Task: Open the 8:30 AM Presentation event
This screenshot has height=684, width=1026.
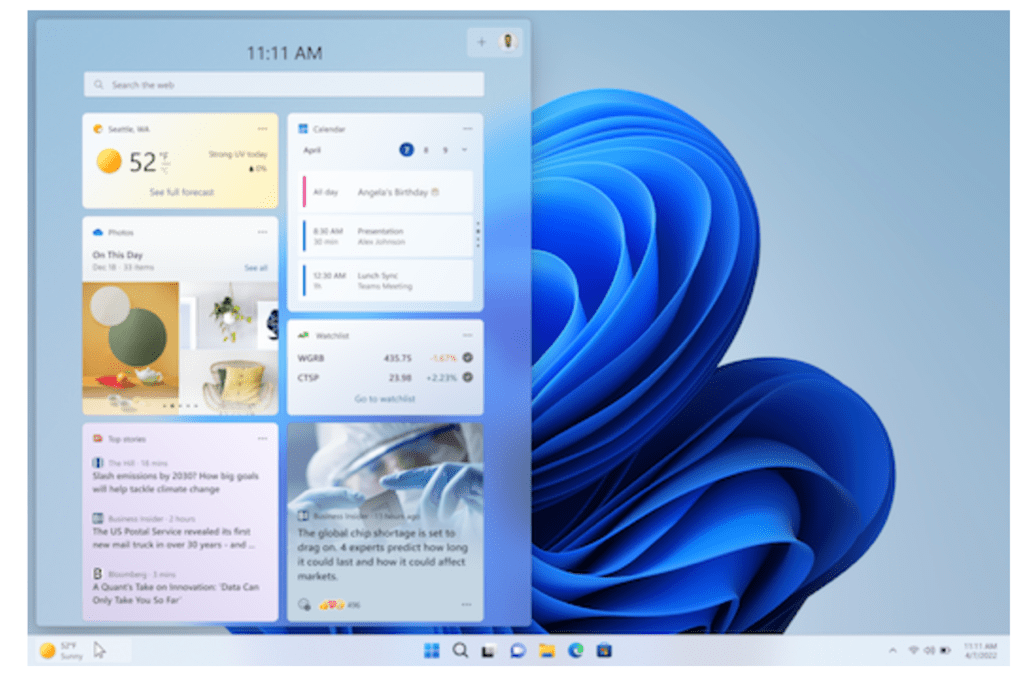Action: (x=385, y=236)
